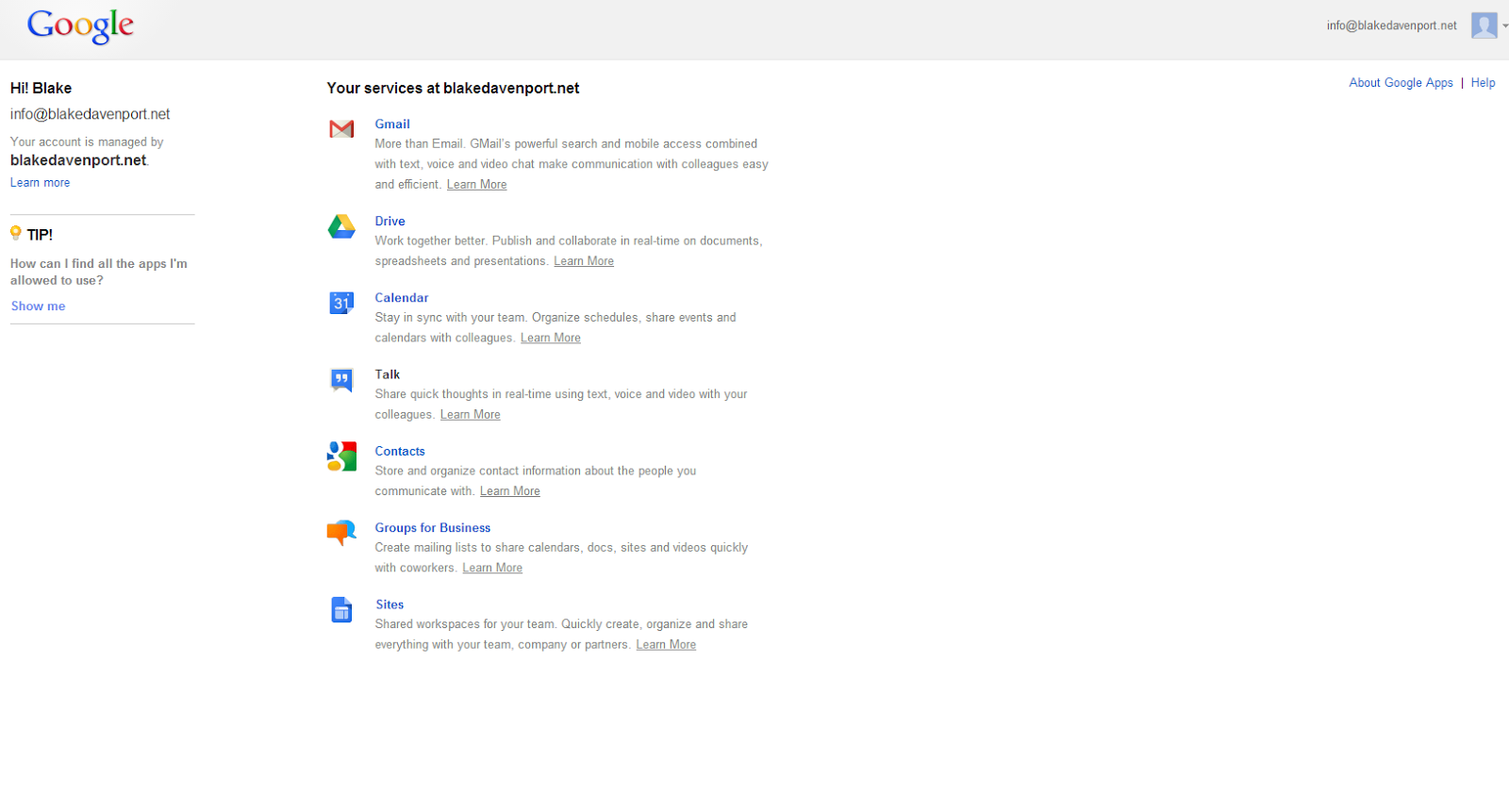Click the Google logo

[80, 26]
